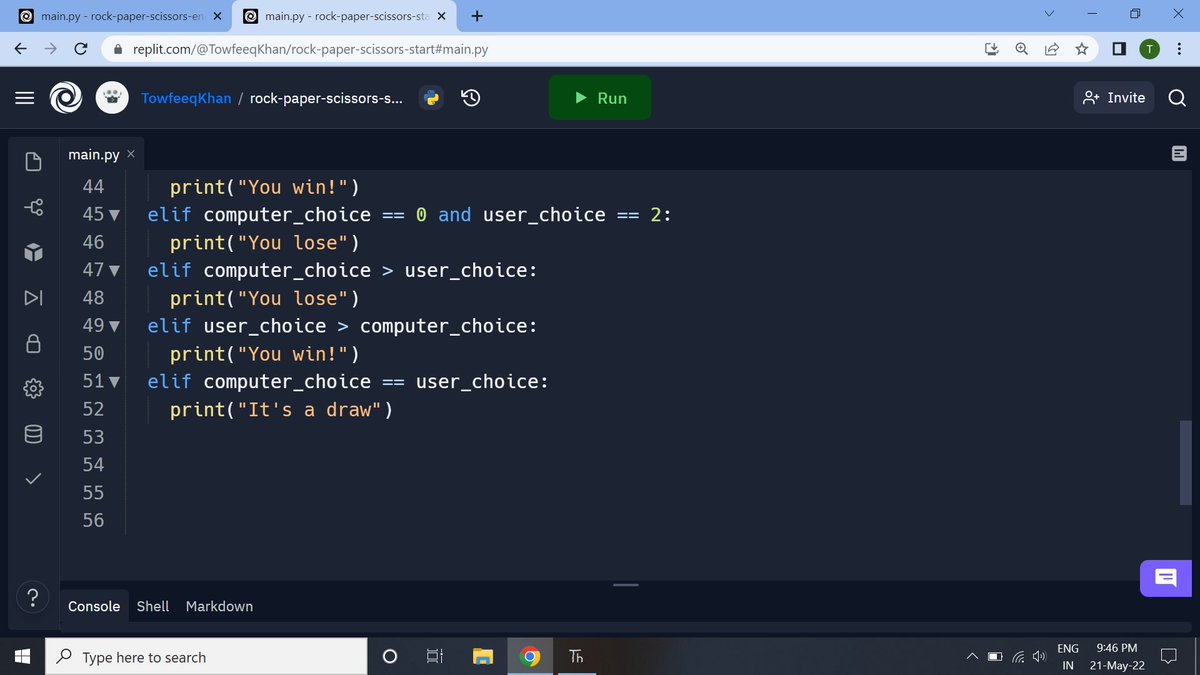Go back in browser
Image resolution: width=1200 pixels, height=675 pixels.
pyautogui.click(x=20, y=49)
